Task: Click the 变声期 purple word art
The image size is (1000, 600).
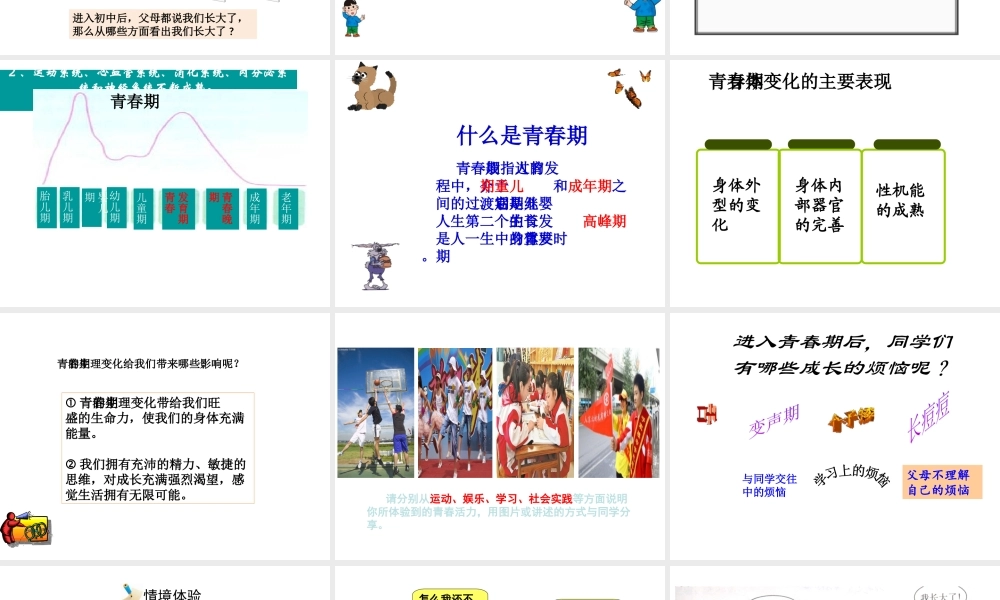Action: coord(774,420)
